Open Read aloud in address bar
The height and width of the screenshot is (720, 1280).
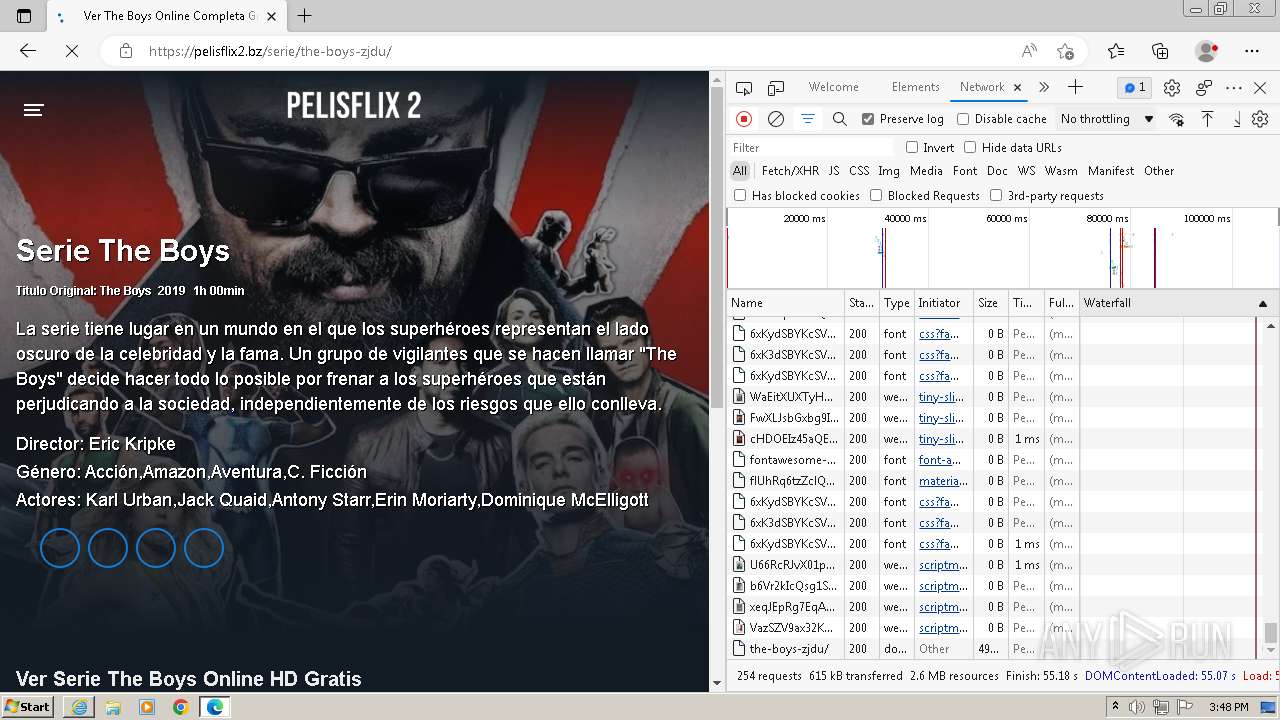pos(1029,51)
